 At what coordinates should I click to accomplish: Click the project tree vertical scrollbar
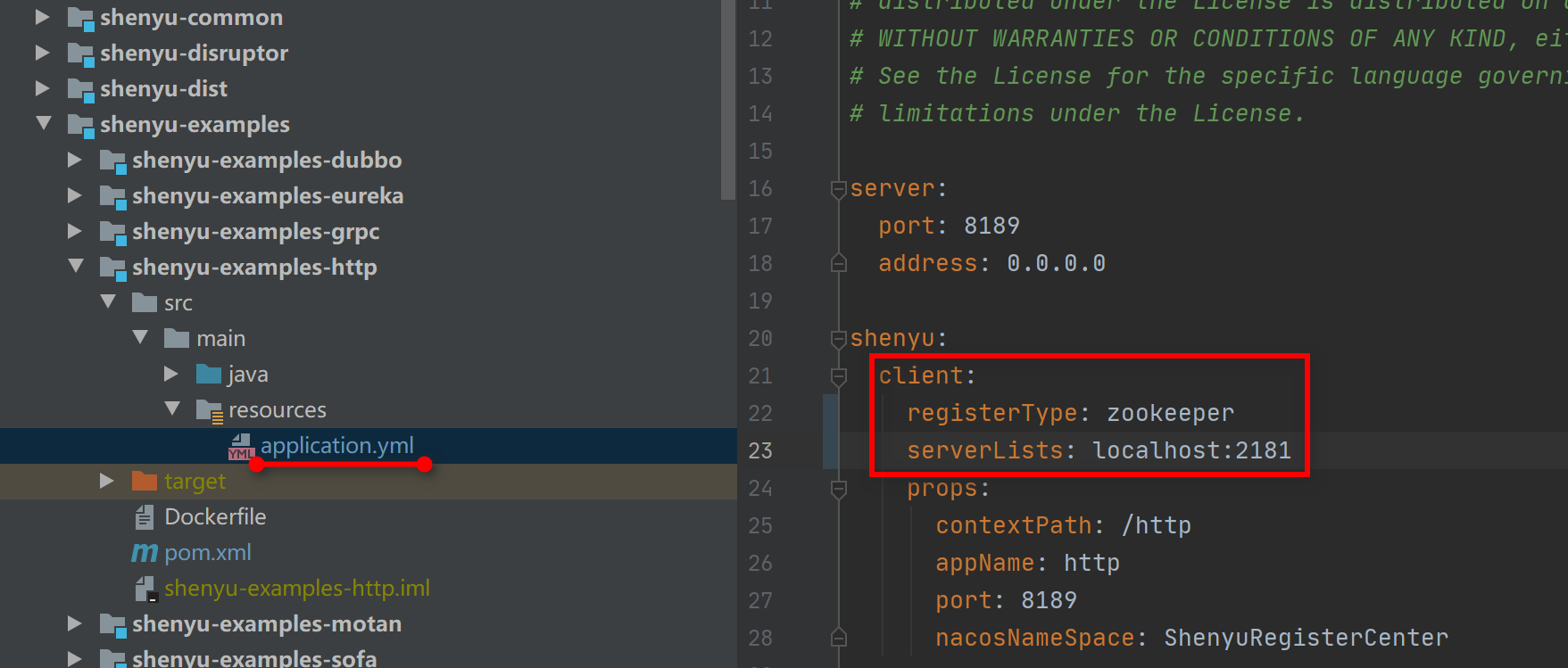click(728, 98)
